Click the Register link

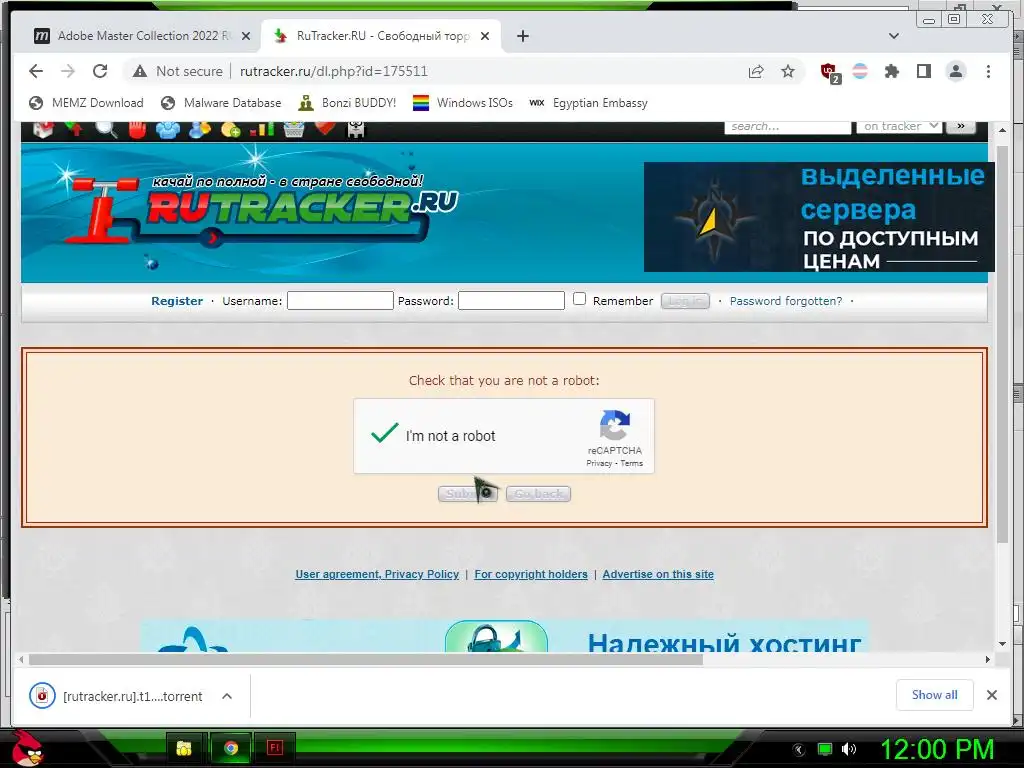coord(177,301)
